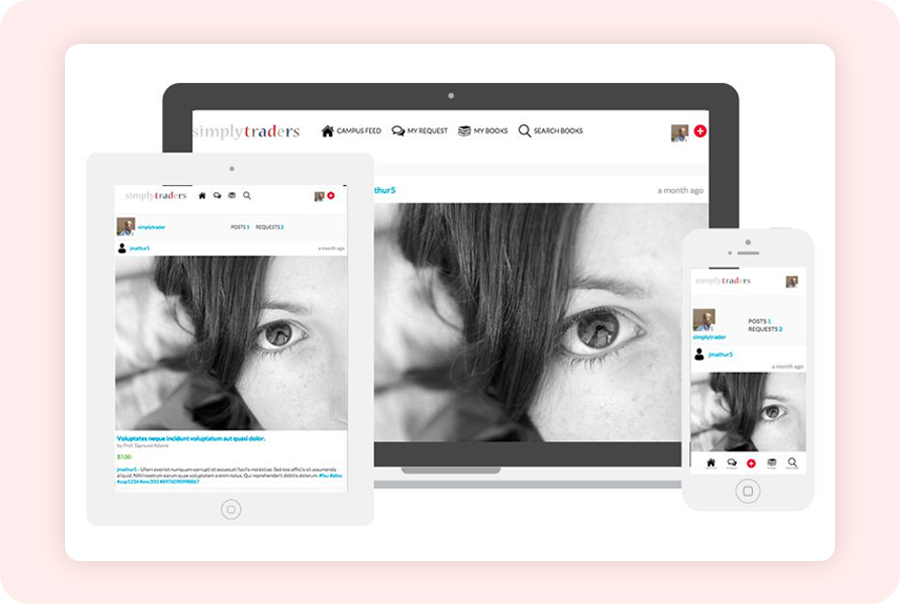The image size is (900, 604).
Task: Open Search Books in the laptop navbar
Action: pyautogui.click(x=550, y=131)
